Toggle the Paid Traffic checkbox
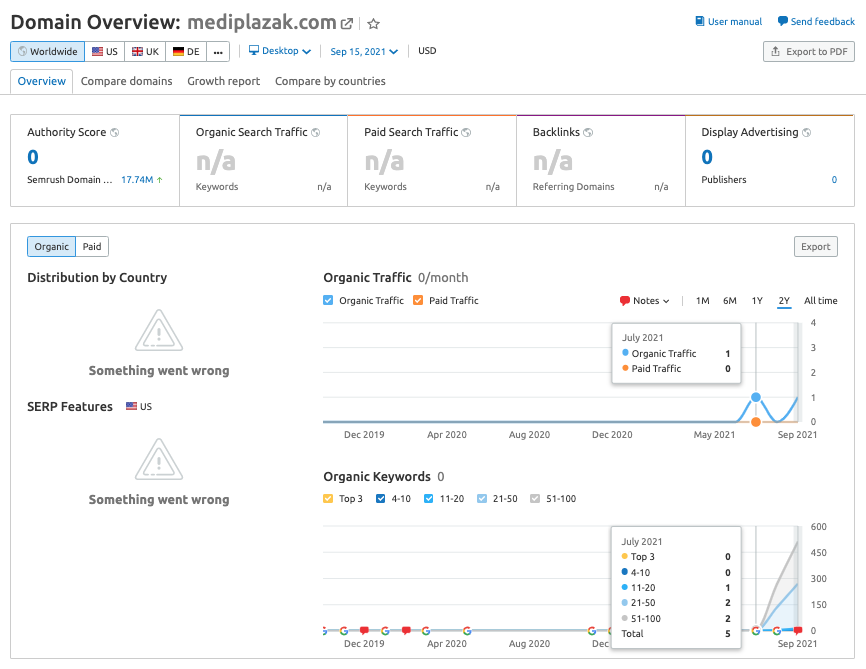Image resolution: width=866 pixels, height=669 pixels. [x=418, y=301]
